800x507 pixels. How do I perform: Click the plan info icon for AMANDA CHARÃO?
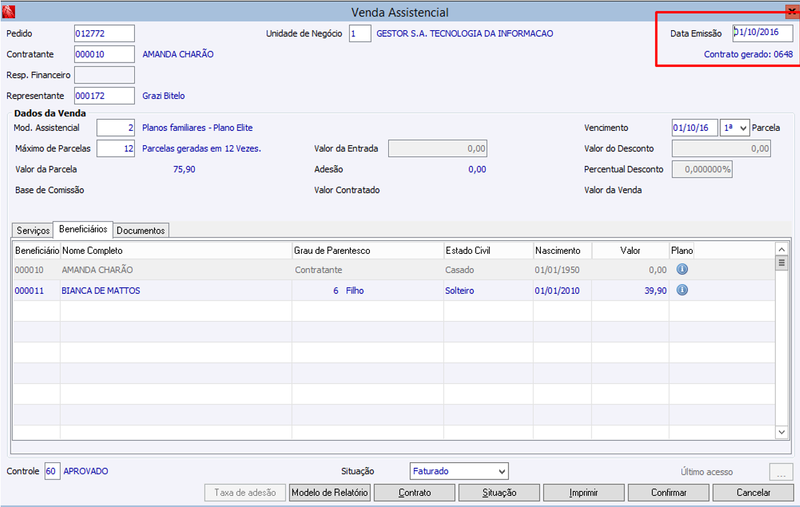[682, 269]
